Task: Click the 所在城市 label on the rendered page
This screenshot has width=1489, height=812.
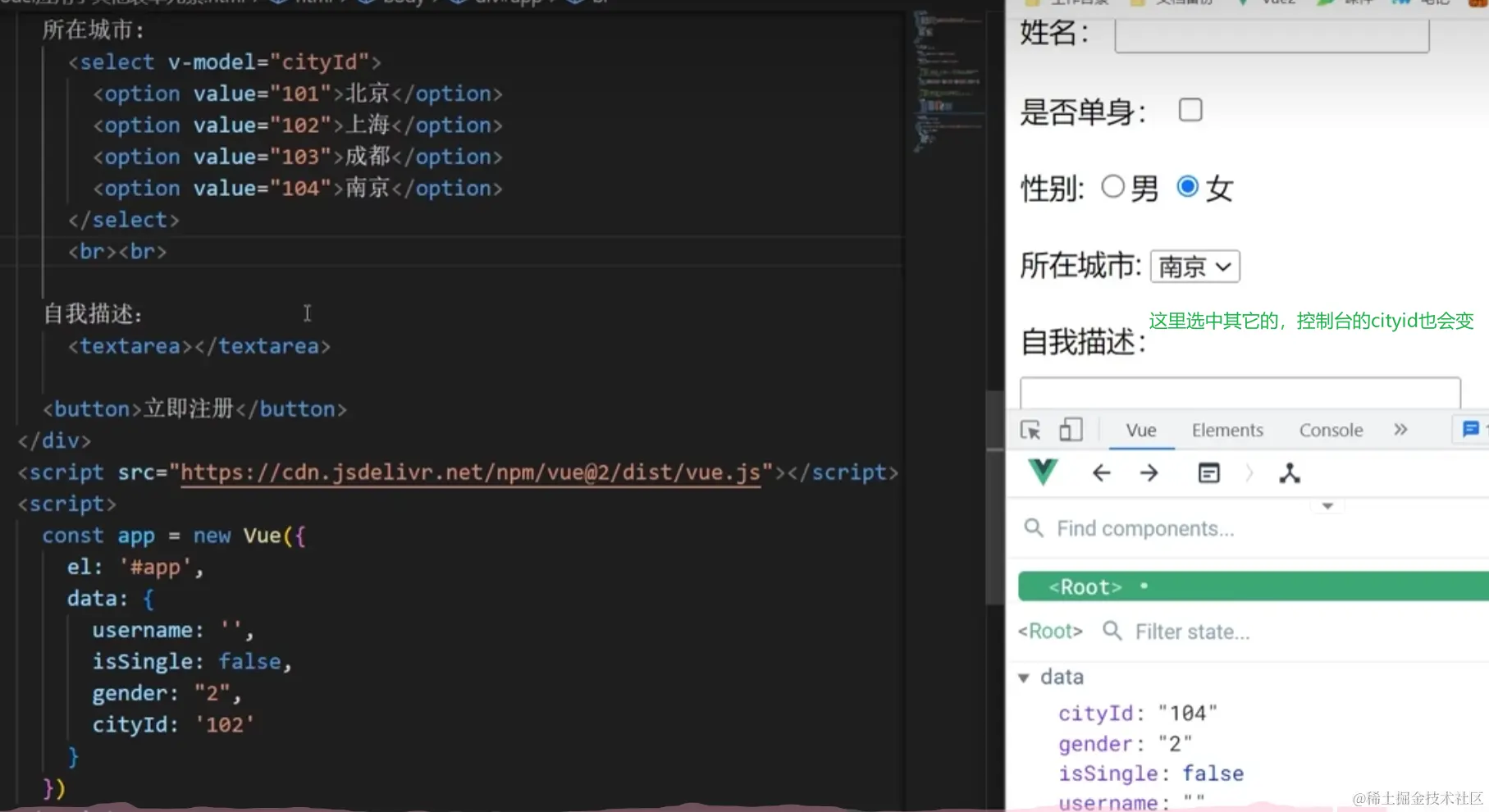Action: [1081, 266]
